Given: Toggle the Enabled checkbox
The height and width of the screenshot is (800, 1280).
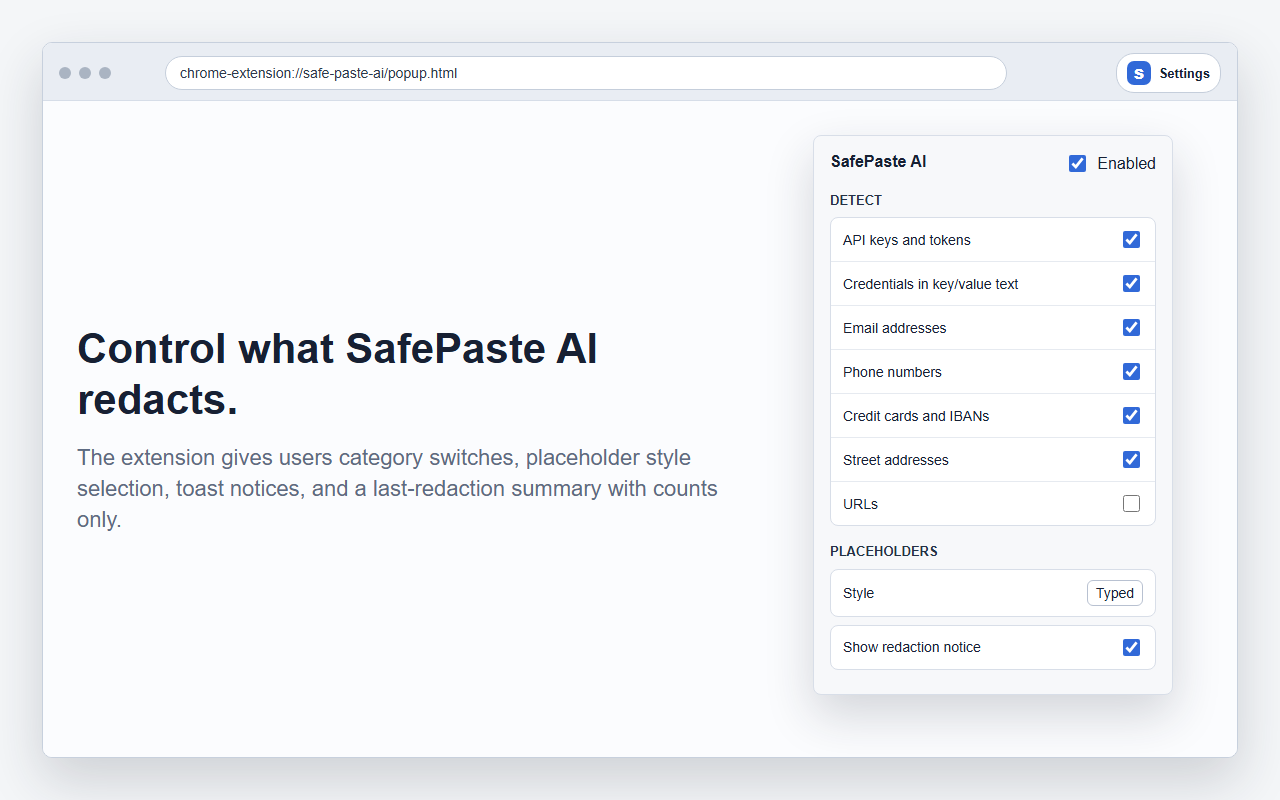Looking at the screenshot, I should pos(1077,163).
